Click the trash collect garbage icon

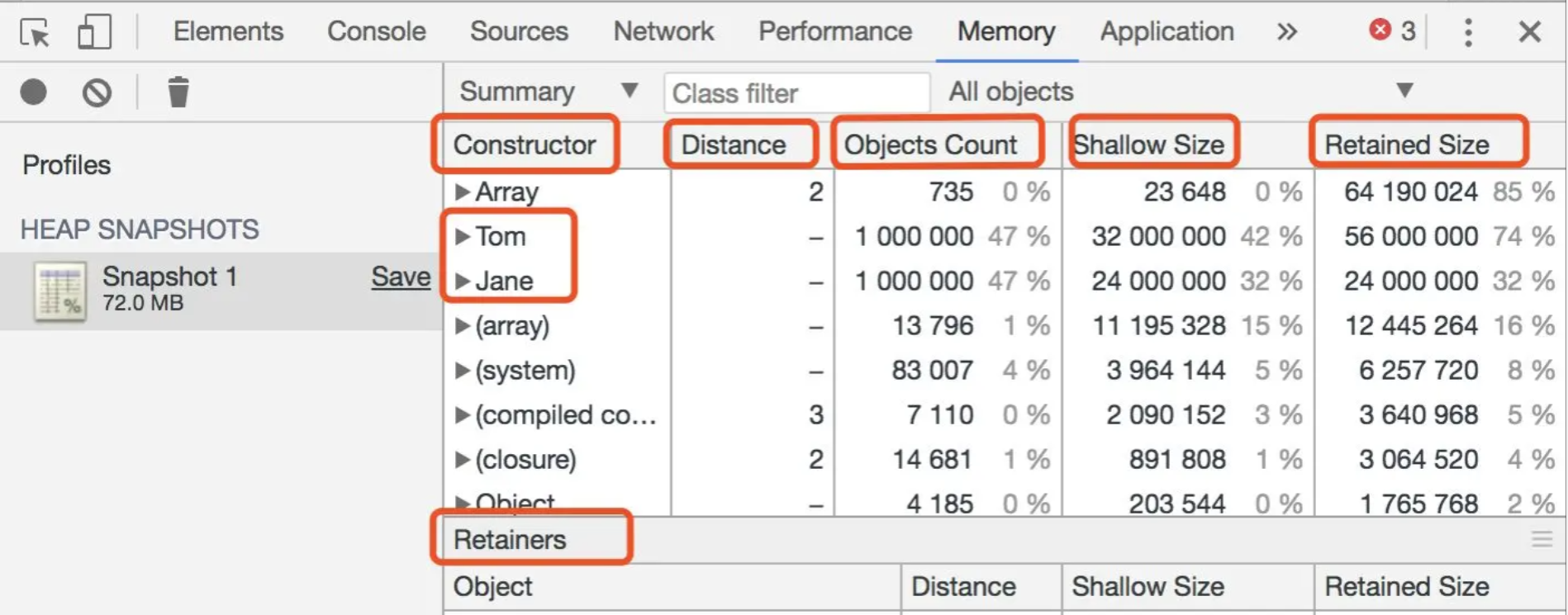pyautogui.click(x=178, y=92)
